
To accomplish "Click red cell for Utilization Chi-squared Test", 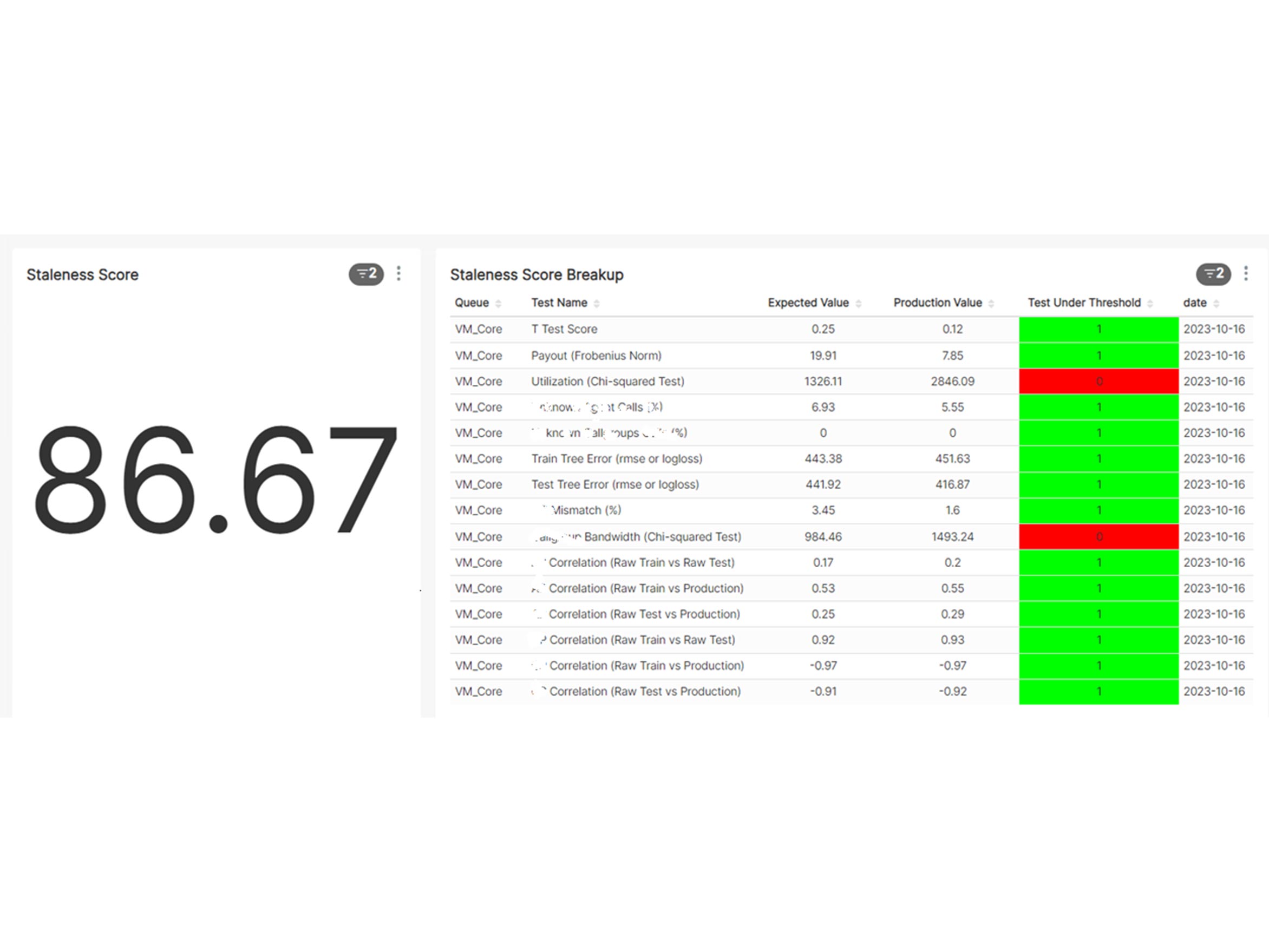I will (x=1098, y=382).
